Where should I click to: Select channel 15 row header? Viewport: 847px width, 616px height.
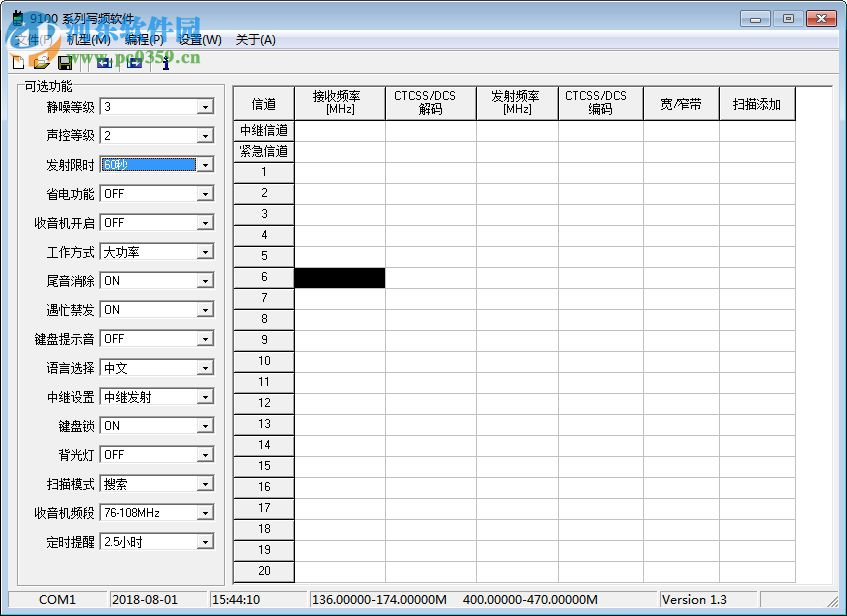point(264,466)
